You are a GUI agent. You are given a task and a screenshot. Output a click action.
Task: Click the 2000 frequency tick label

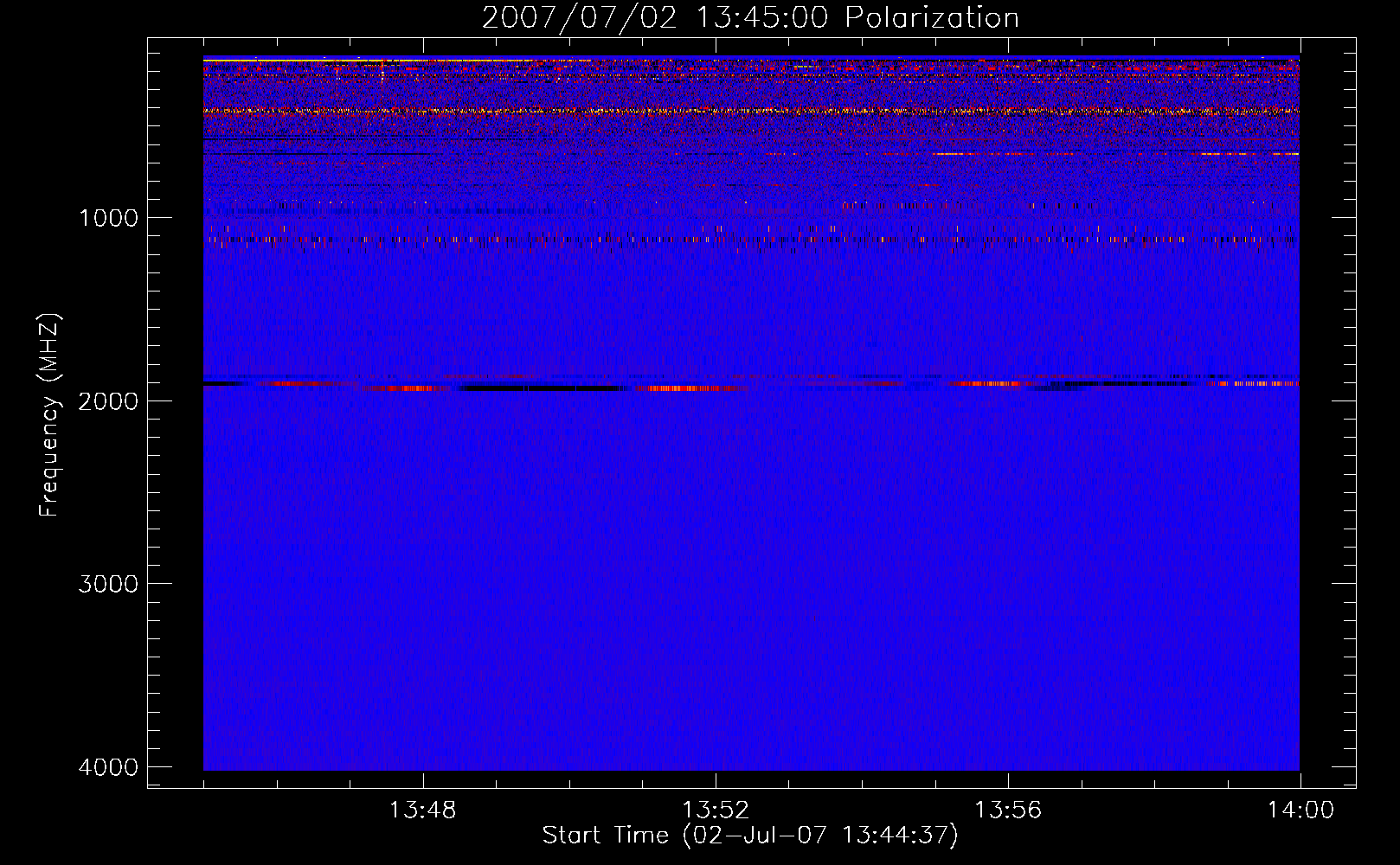[x=108, y=401]
